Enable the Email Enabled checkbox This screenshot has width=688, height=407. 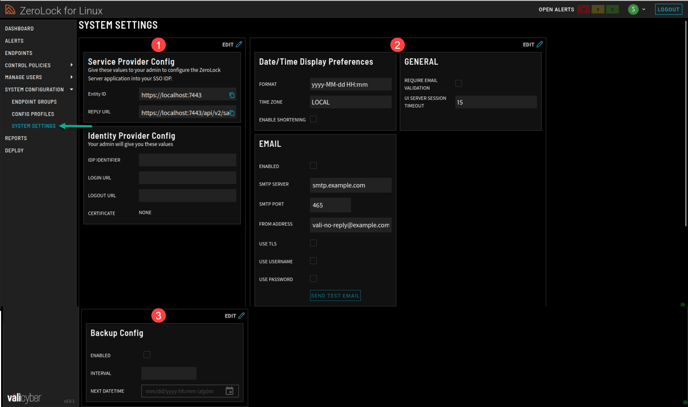coord(313,165)
